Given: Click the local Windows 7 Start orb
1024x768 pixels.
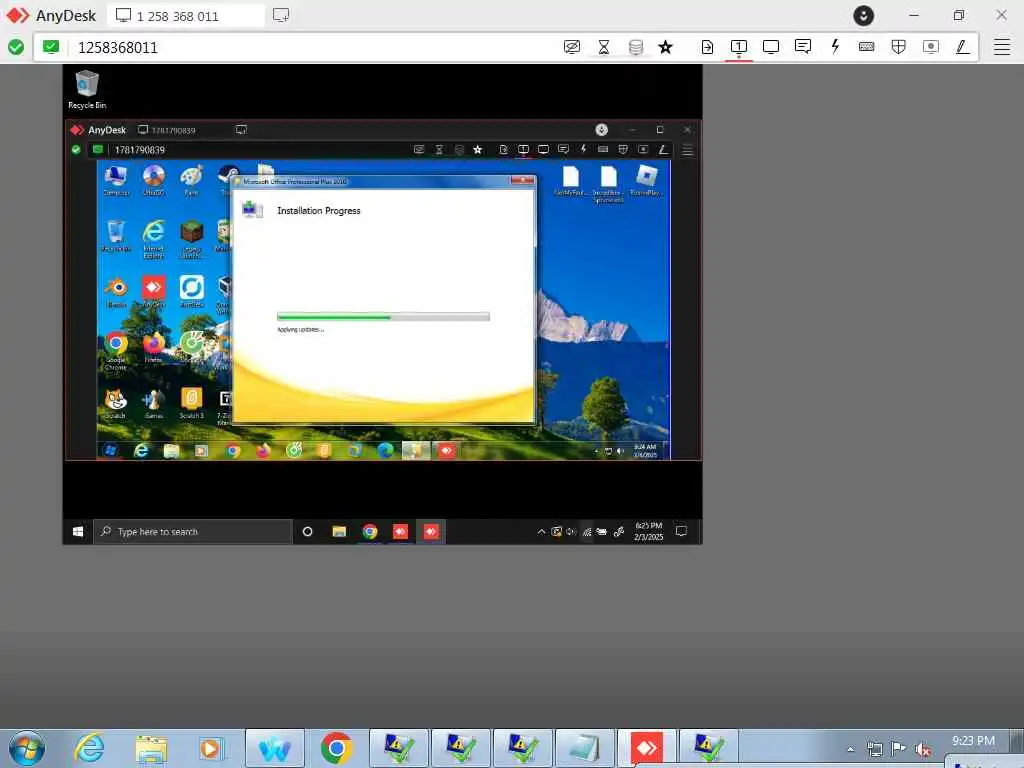Looking at the screenshot, I should point(27,748).
